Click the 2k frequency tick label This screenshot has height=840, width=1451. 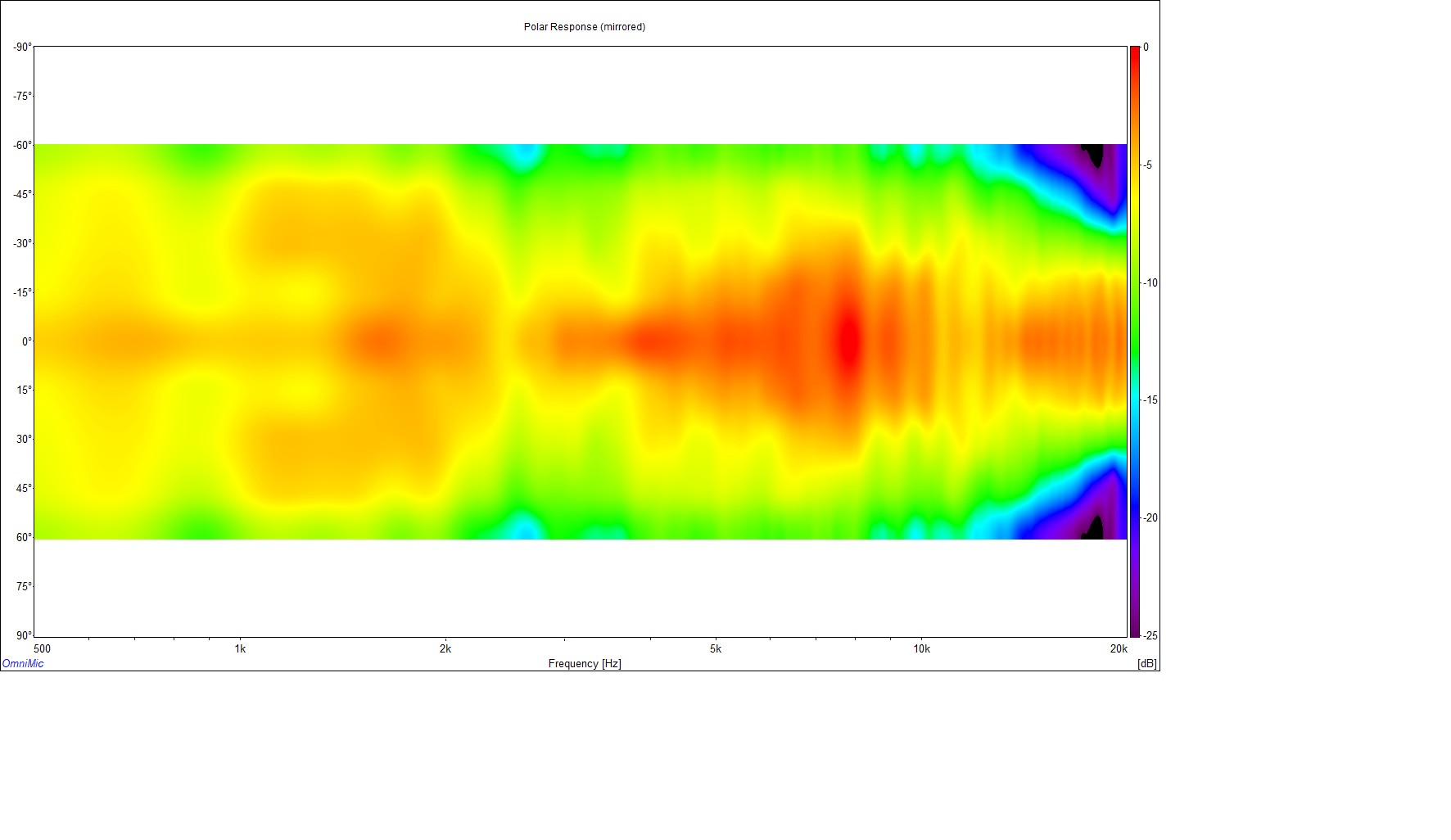coord(445,648)
